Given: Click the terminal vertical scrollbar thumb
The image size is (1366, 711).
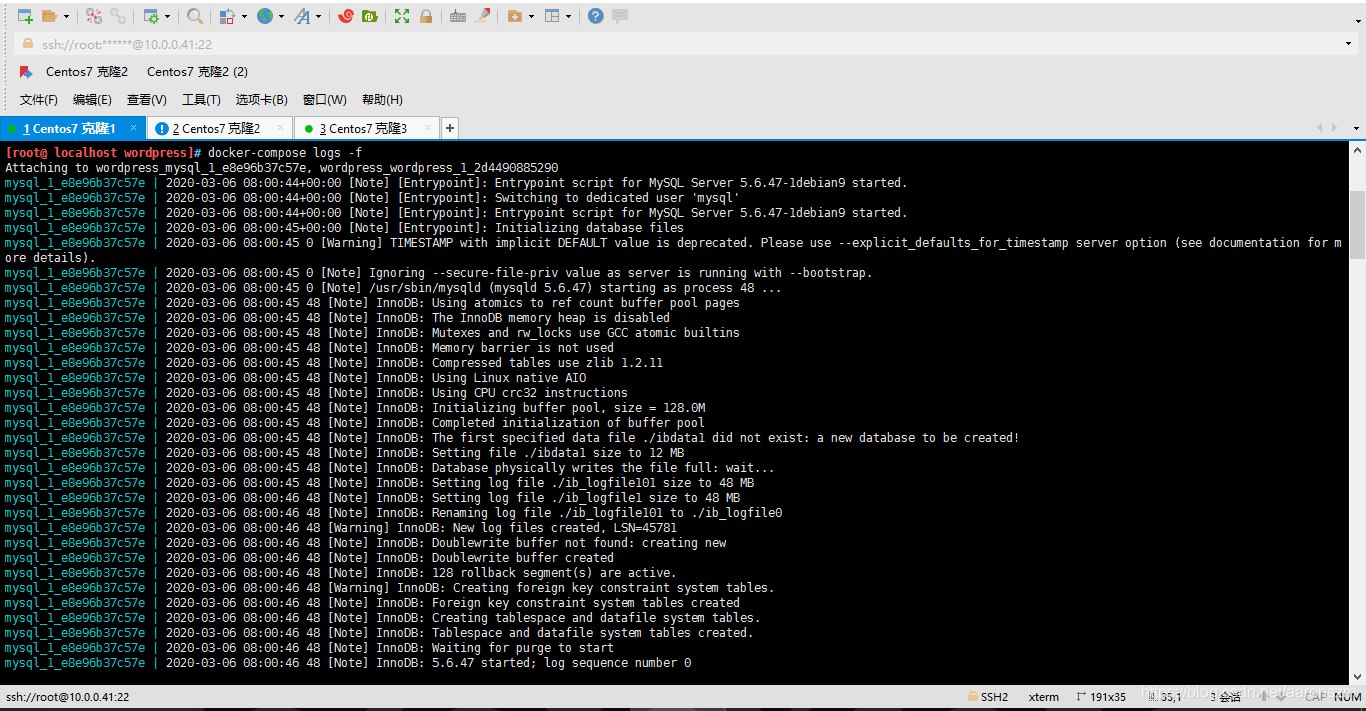Looking at the screenshot, I should point(1357,225).
